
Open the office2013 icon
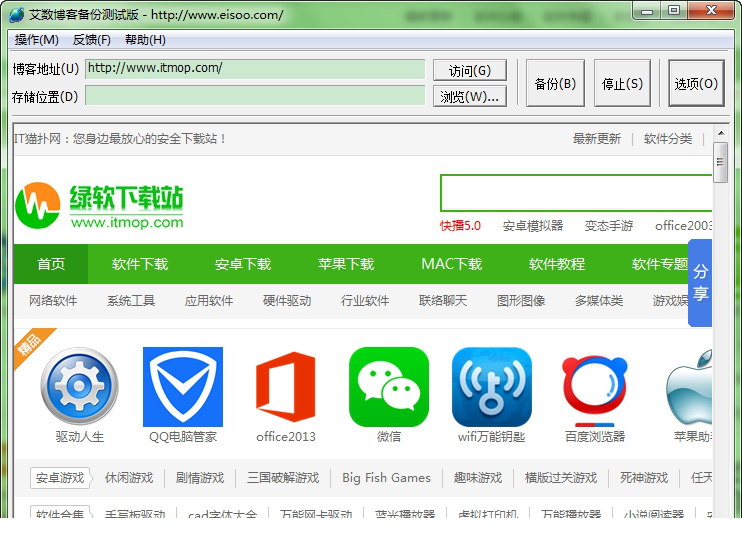coord(285,387)
